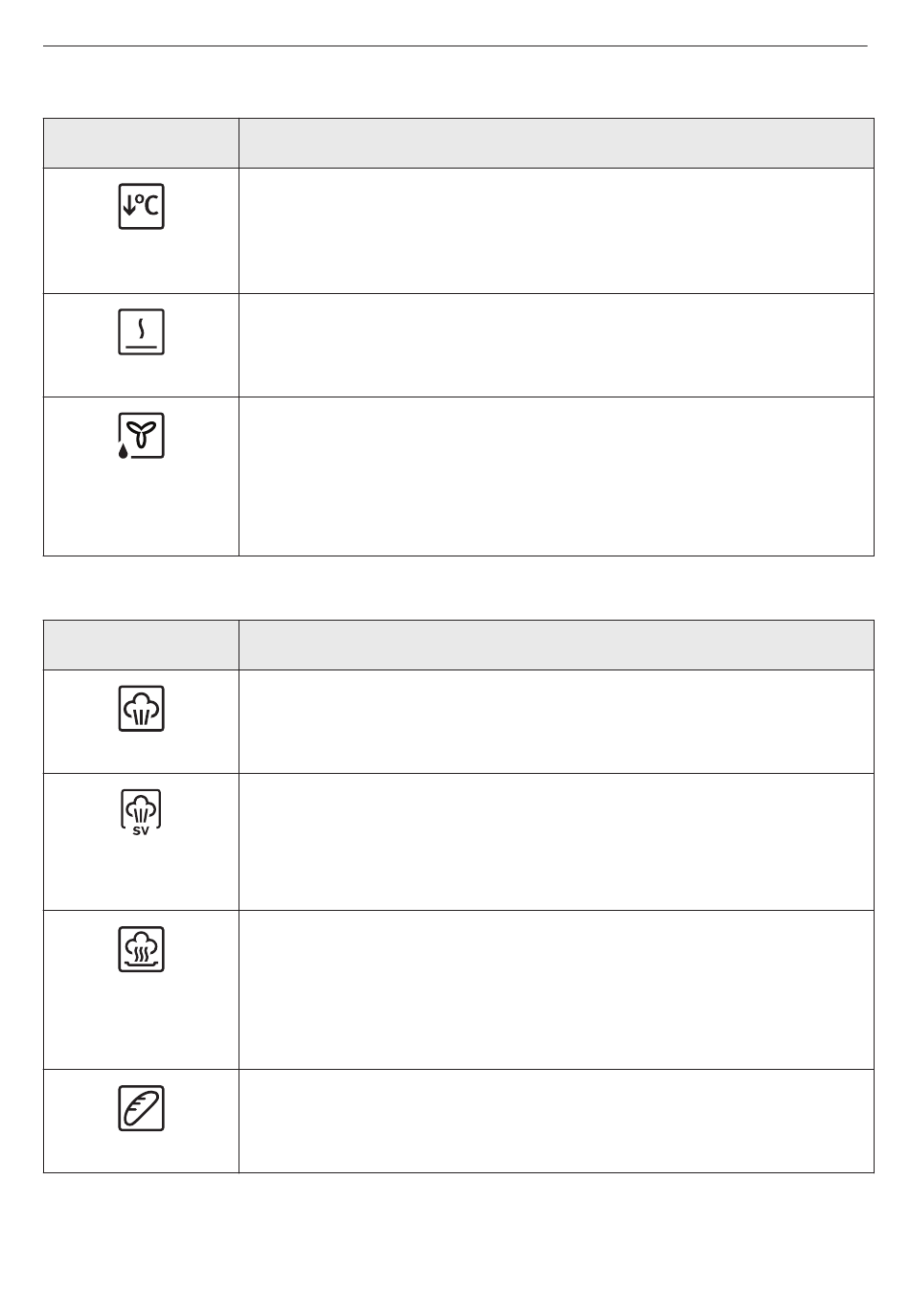Click the blank cell beside the steam tray icon
This screenshot has height=1316, width=910.
[557, 990]
